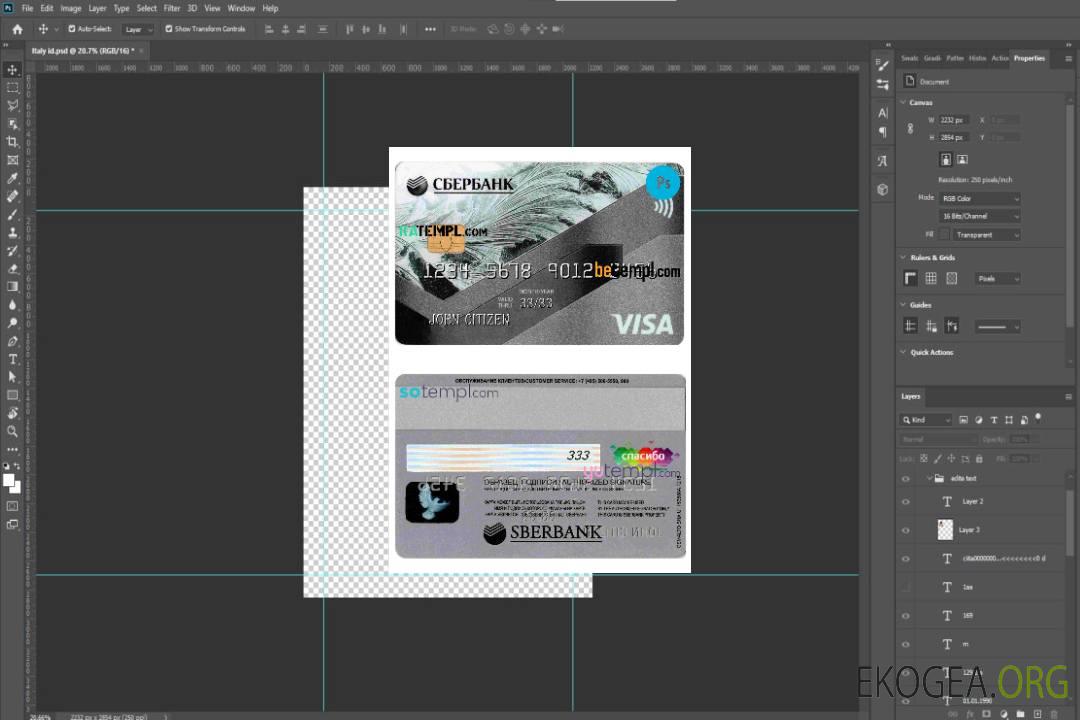The image size is (1080, 720).
Task: Hide the edite text group layer
Action: point(906,478)
